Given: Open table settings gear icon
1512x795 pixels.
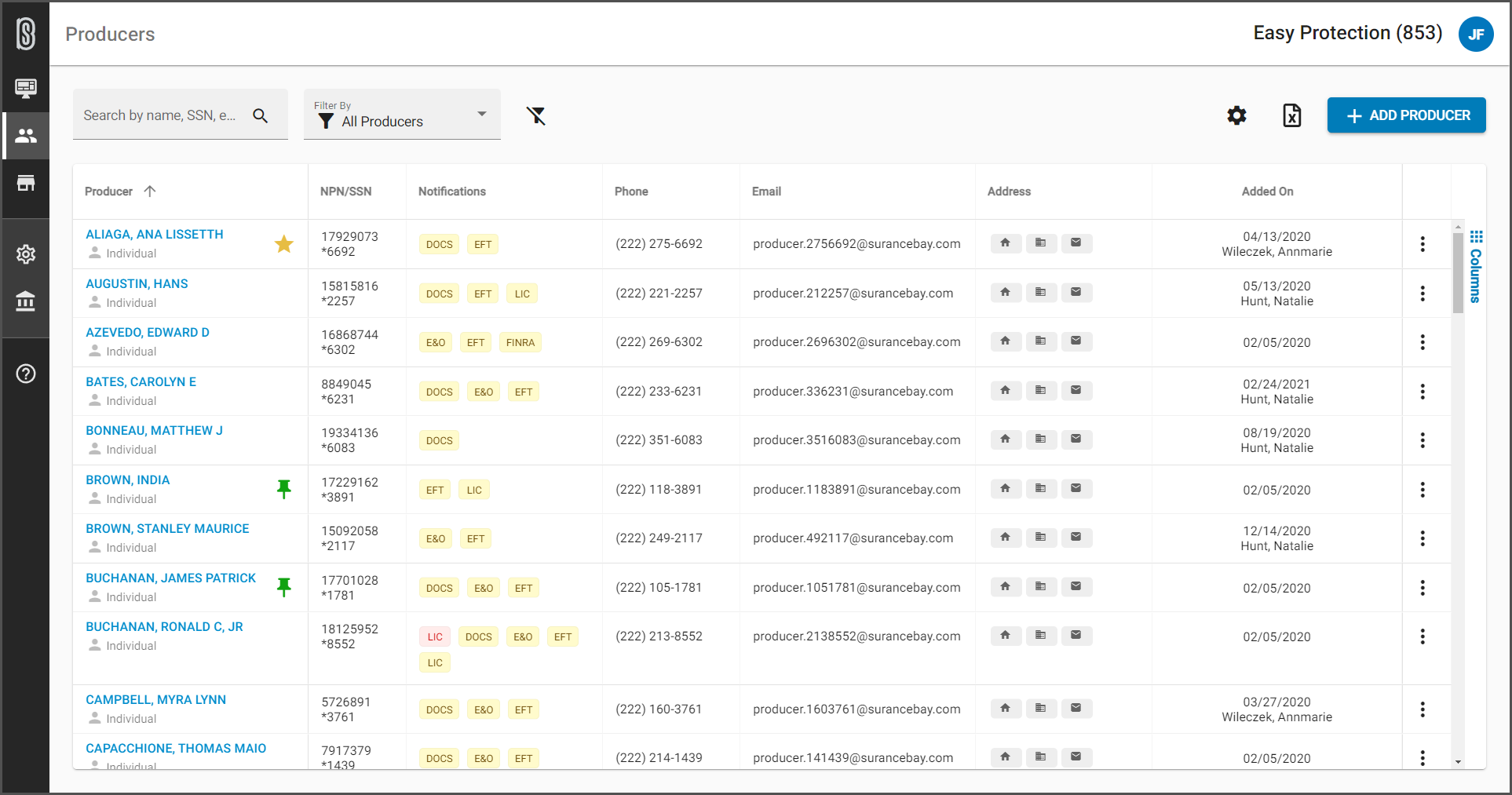Looking at the screenshot, I should coord(1237,115).
